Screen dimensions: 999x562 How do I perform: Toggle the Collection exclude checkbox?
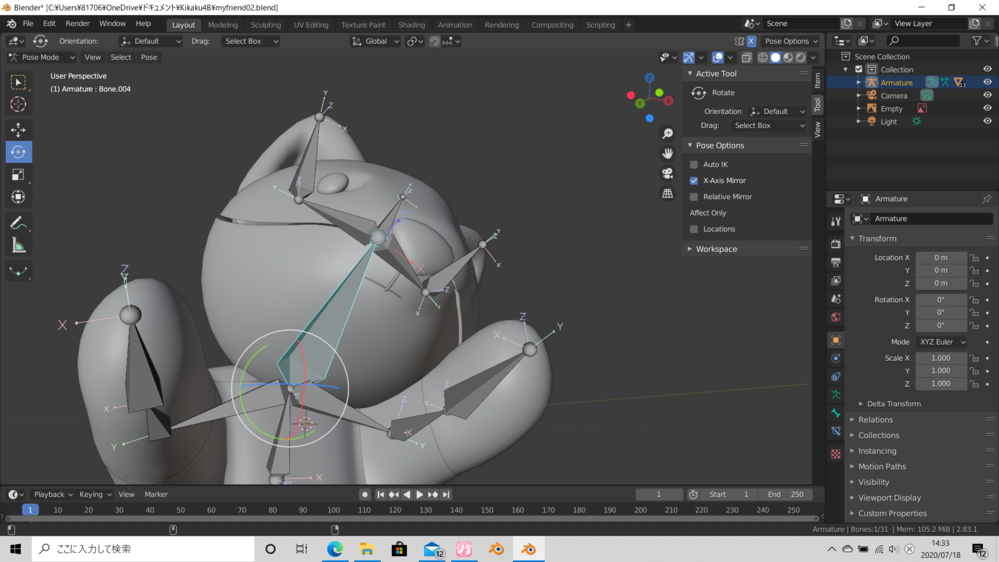(858, 69)
